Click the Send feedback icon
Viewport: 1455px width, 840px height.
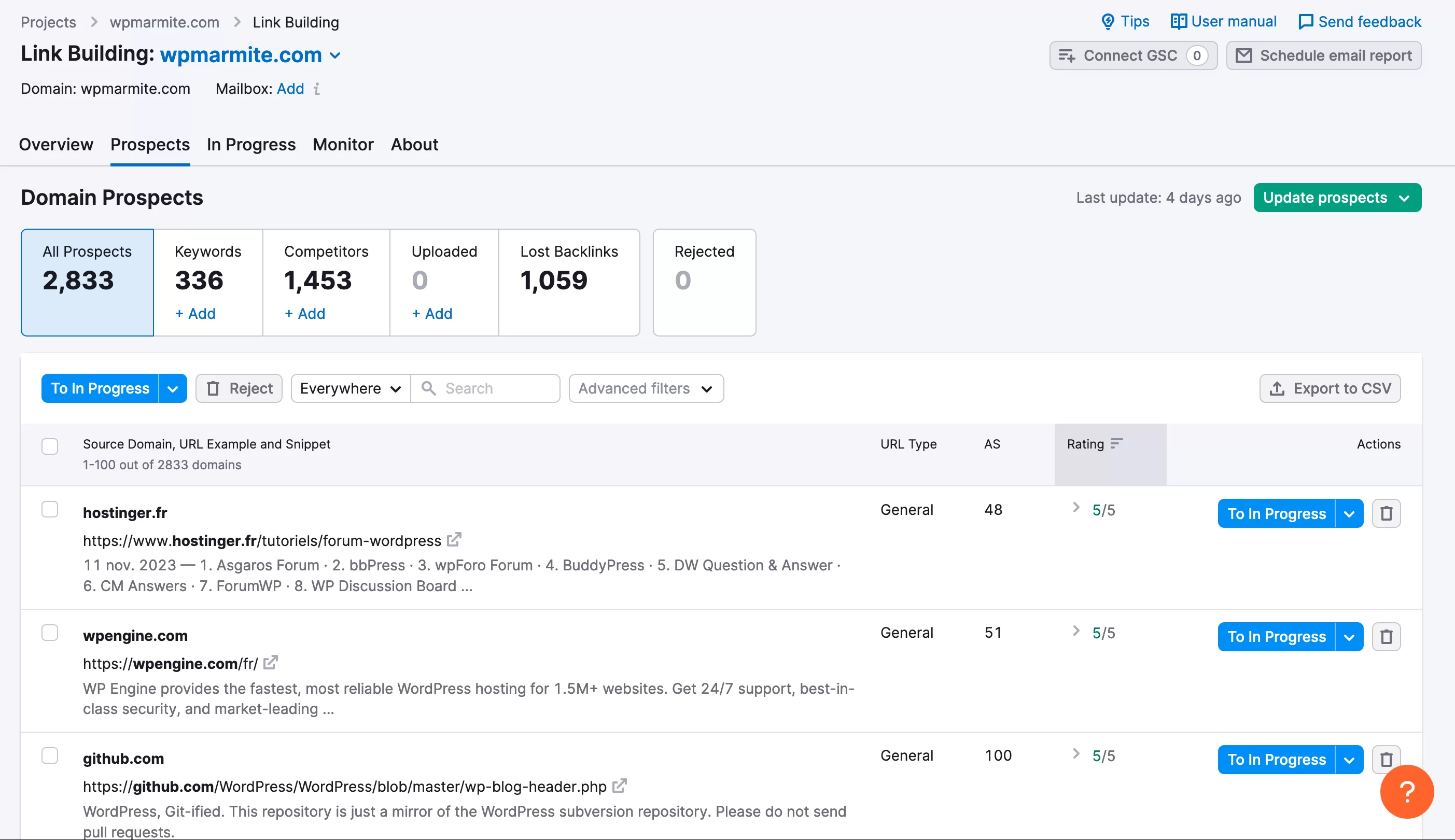click(x=1304, y=22)
